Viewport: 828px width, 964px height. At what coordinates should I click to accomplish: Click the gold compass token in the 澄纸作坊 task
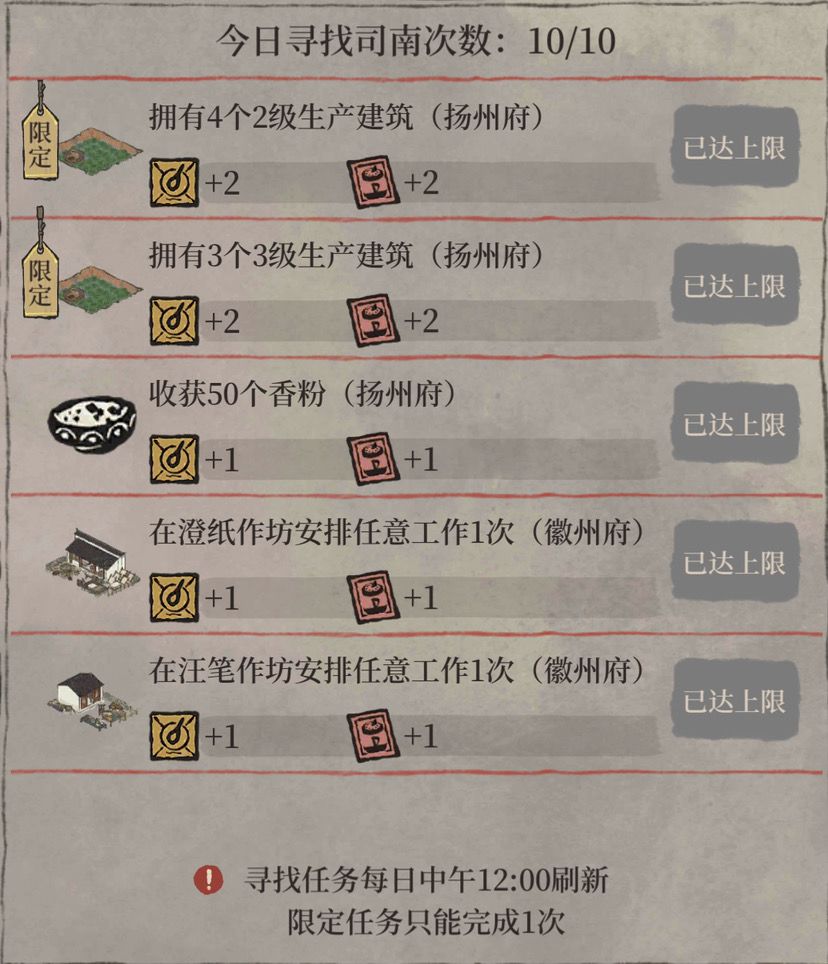(x=175, y=597)
